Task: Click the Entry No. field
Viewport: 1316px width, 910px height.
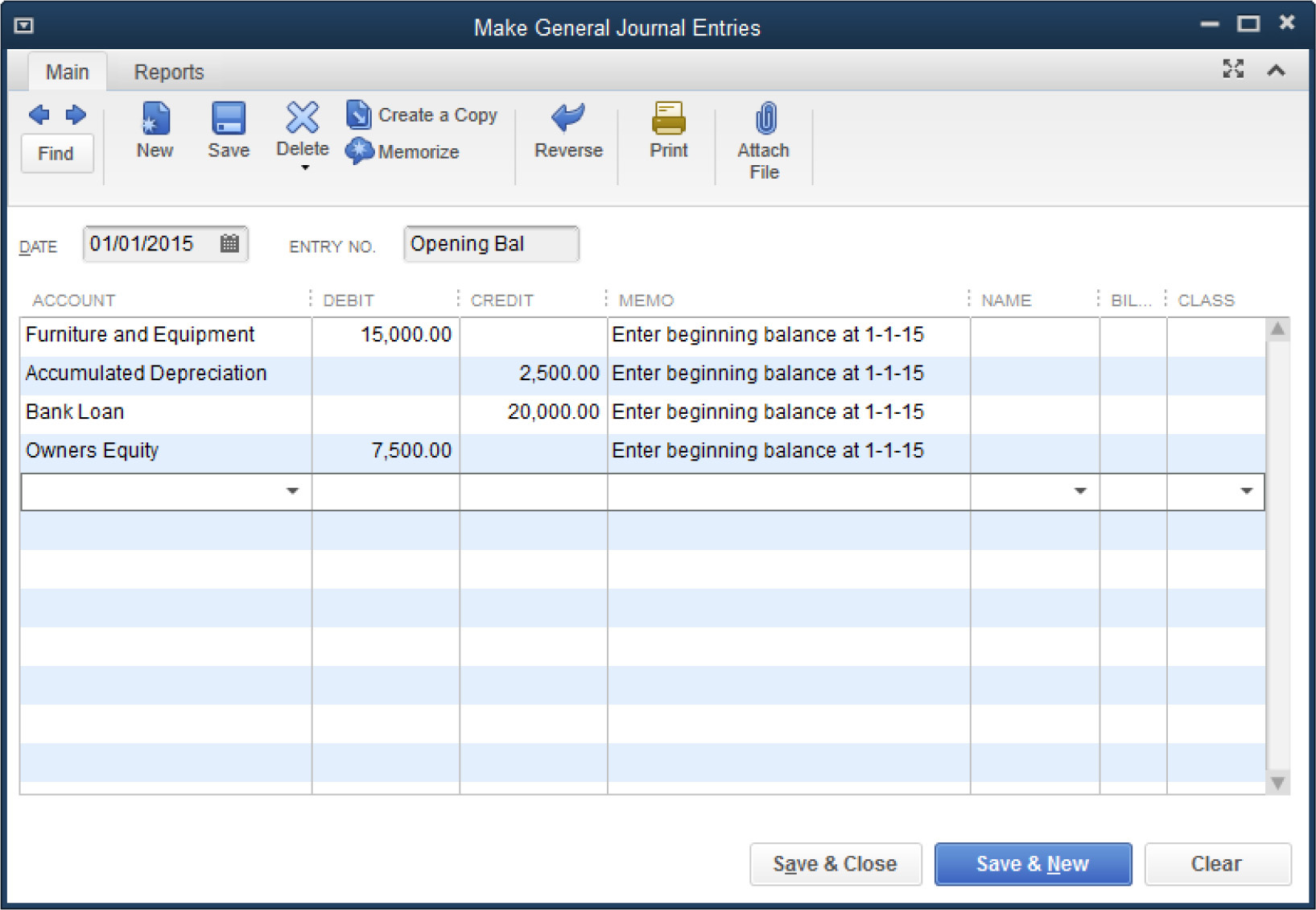Action: tap(491, 244)
